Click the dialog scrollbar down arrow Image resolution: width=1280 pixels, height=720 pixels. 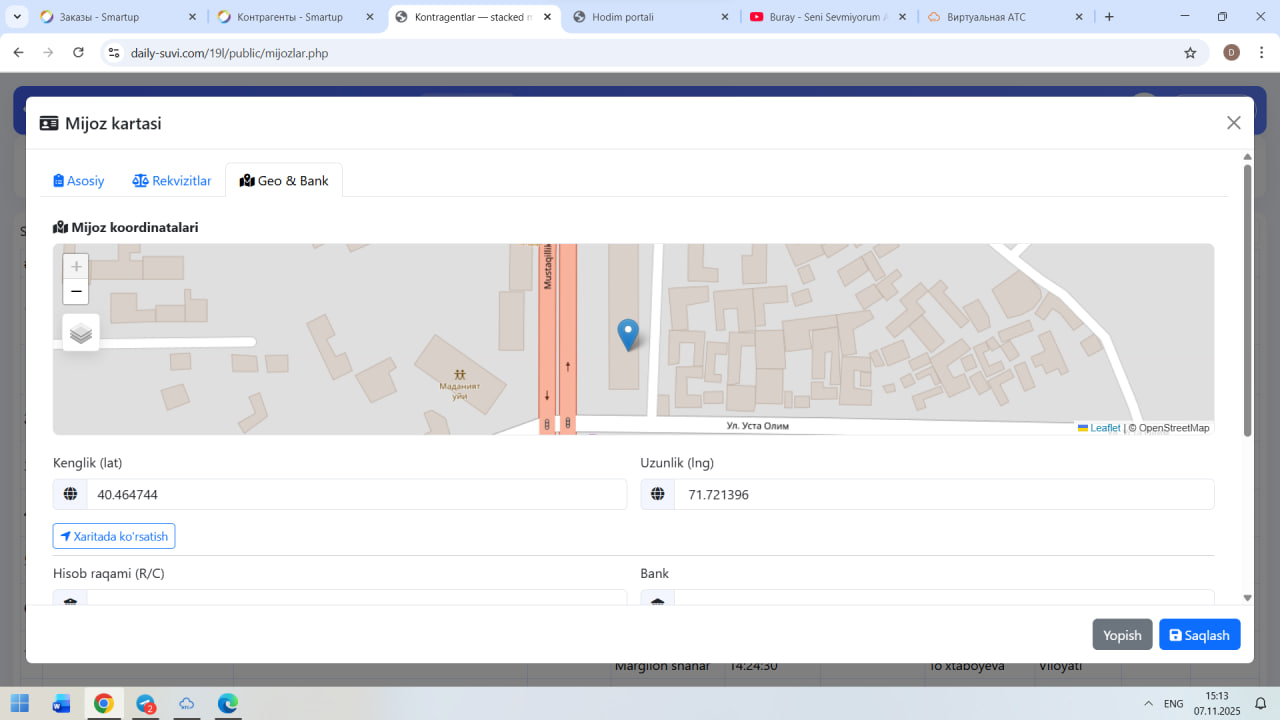pyautogui.click(x=1247, y=598)
